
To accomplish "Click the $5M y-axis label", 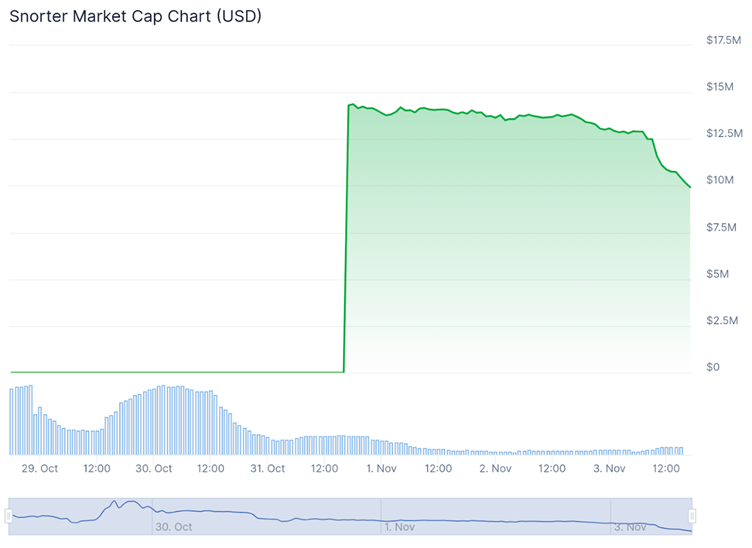I will click(x=717, y=273).
